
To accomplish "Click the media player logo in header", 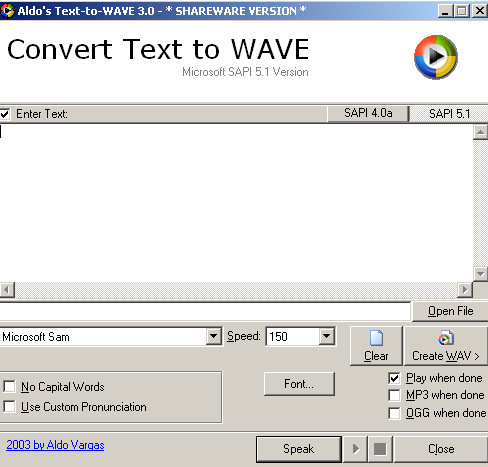I will 436,57.
